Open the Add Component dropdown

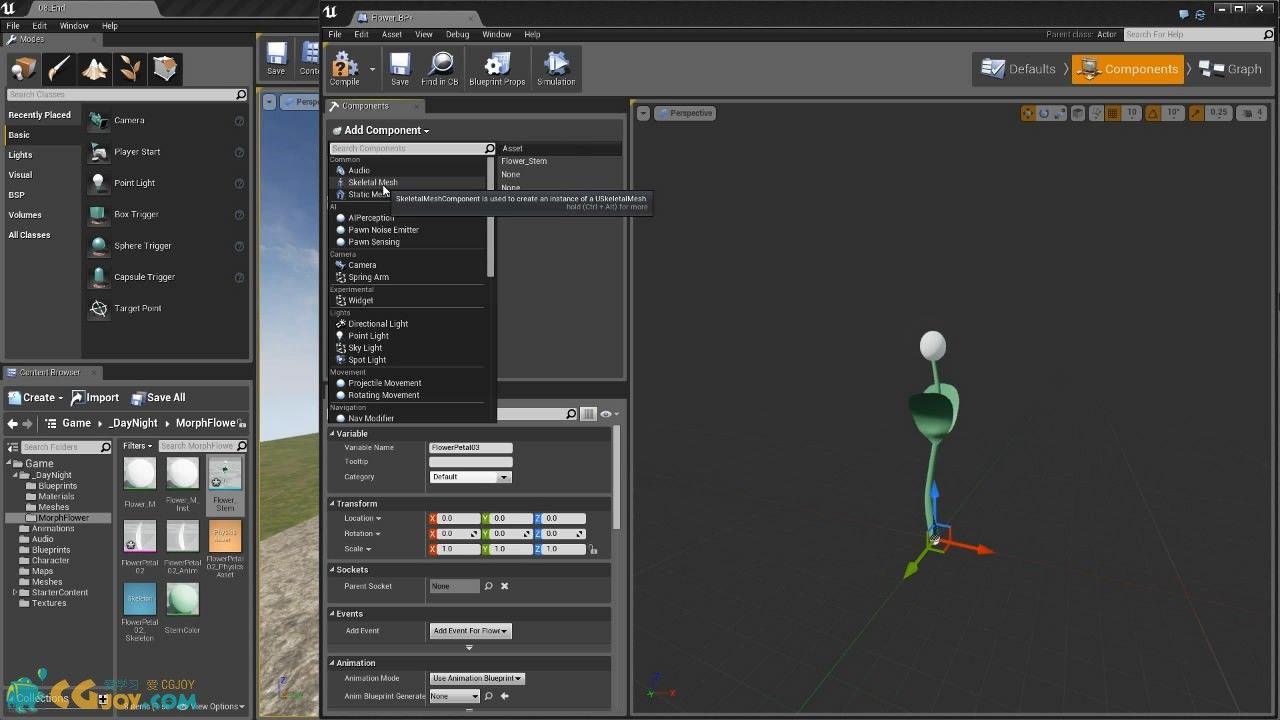coord(382,130)
